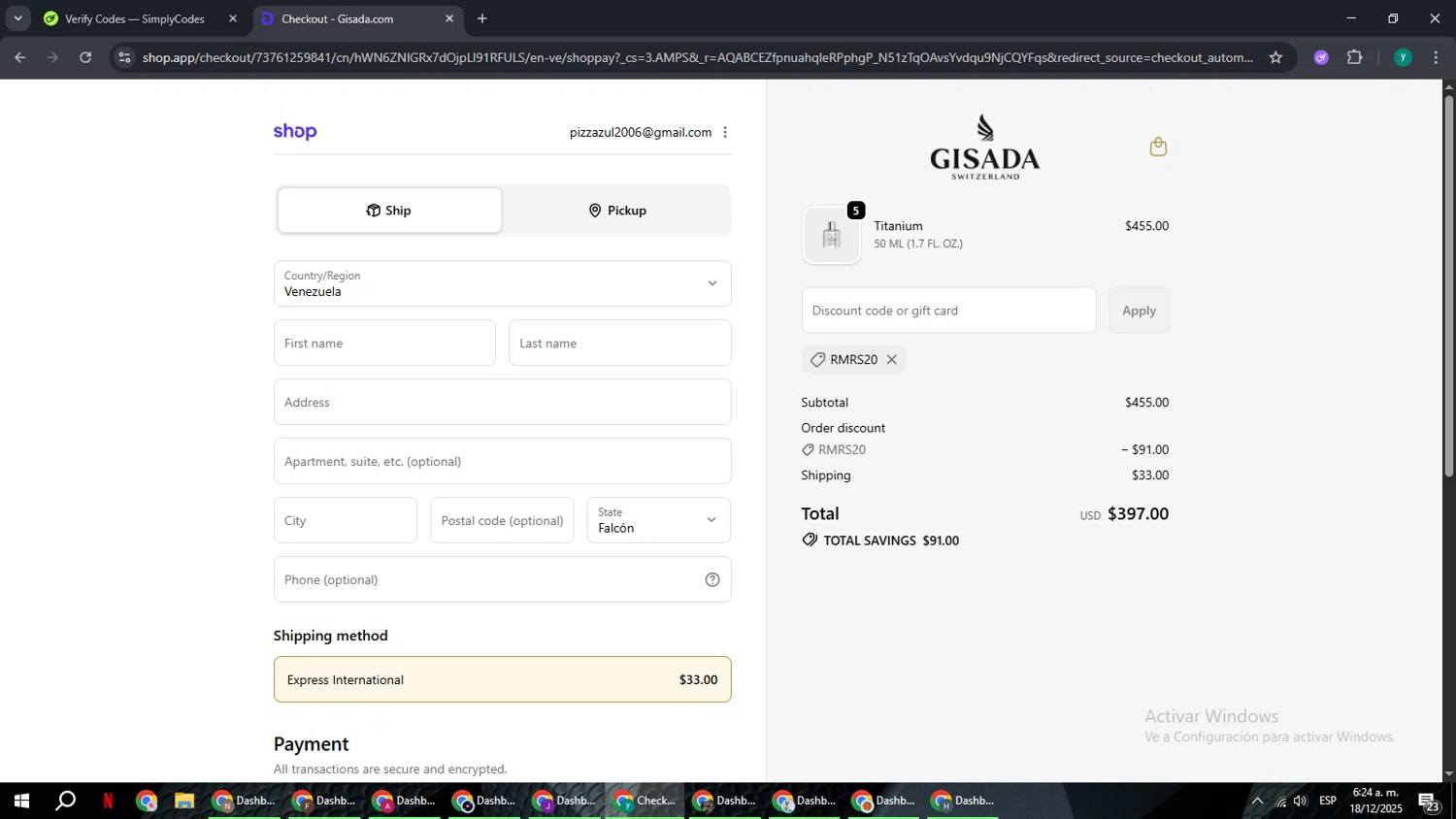Select Express International shipping method

[502, 679]
